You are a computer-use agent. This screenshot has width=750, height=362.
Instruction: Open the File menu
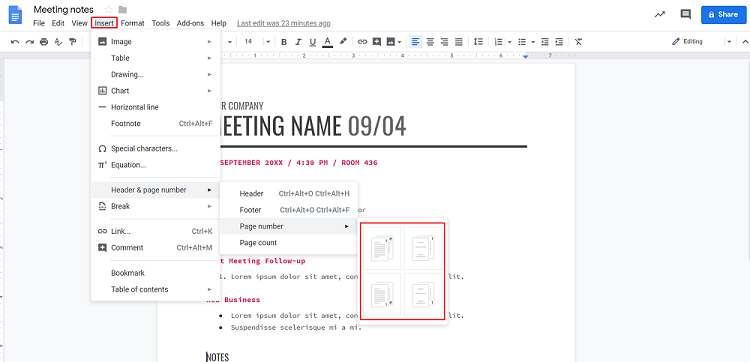[39, 23]
